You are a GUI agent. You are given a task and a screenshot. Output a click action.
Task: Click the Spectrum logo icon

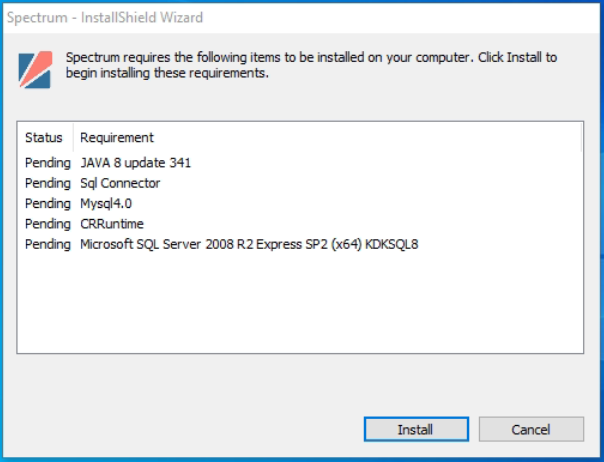click(35, 70)
